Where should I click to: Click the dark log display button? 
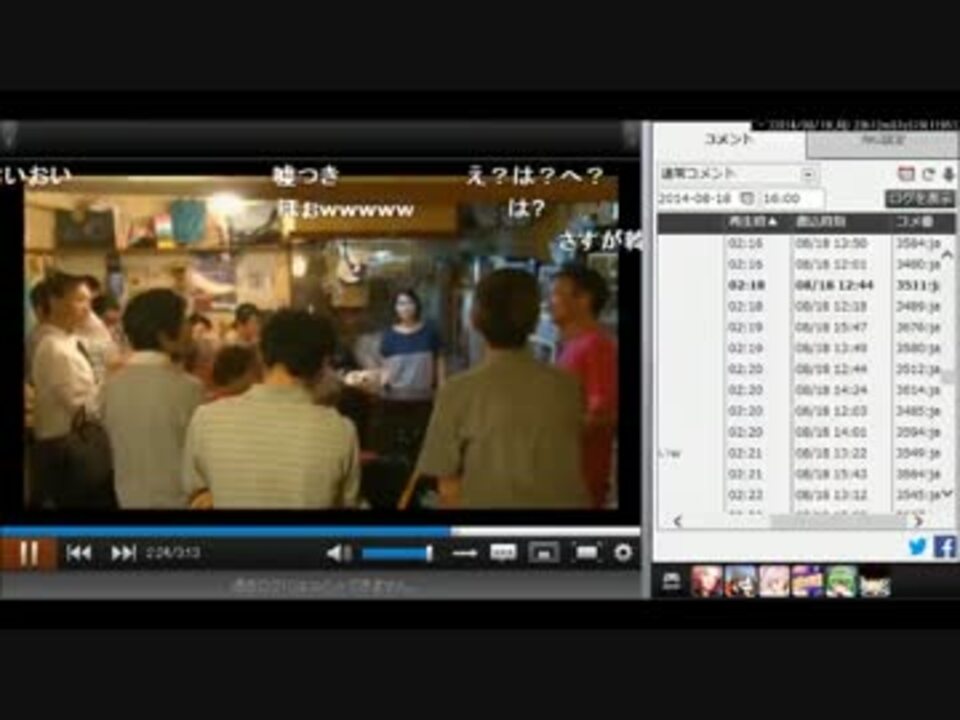(920, 198)
